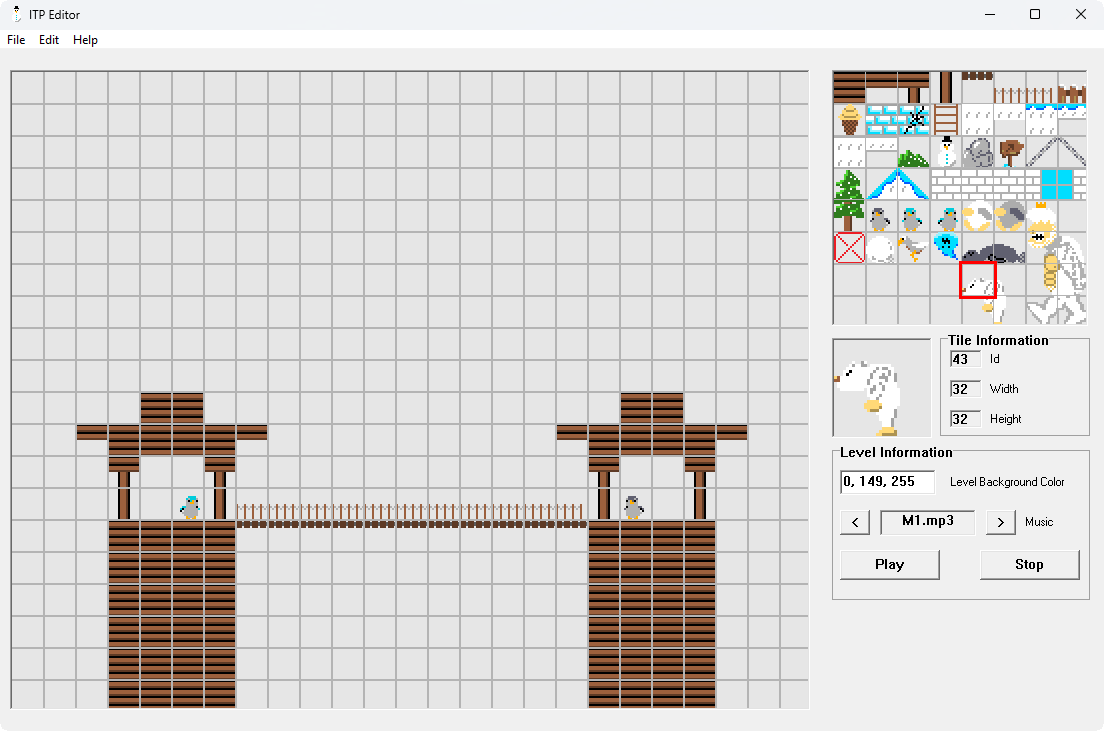Screen dimensions: 1104x731
Task: Click the teal penguin on the level canvas
Action: click(x=190, y=507)
